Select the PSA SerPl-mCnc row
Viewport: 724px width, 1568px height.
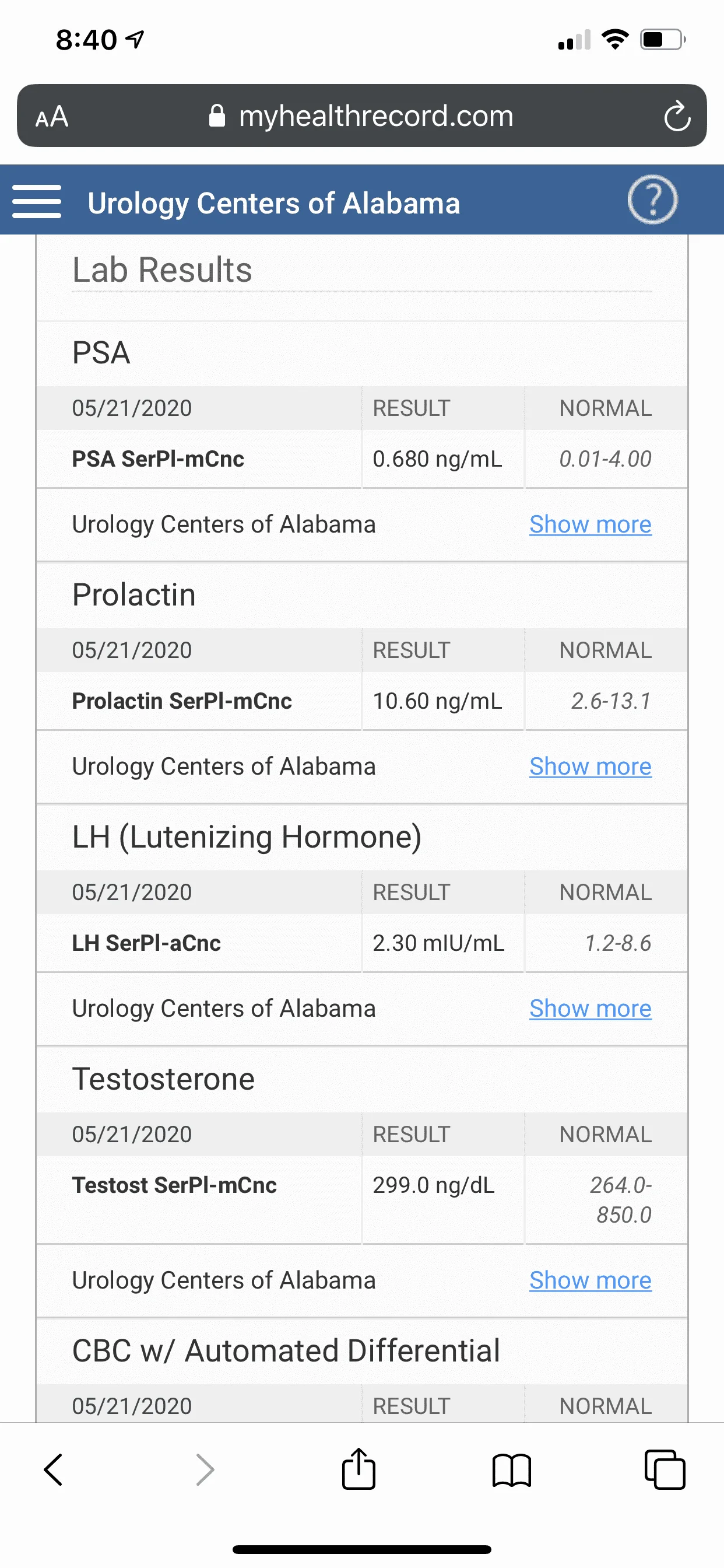click(362, 459)
